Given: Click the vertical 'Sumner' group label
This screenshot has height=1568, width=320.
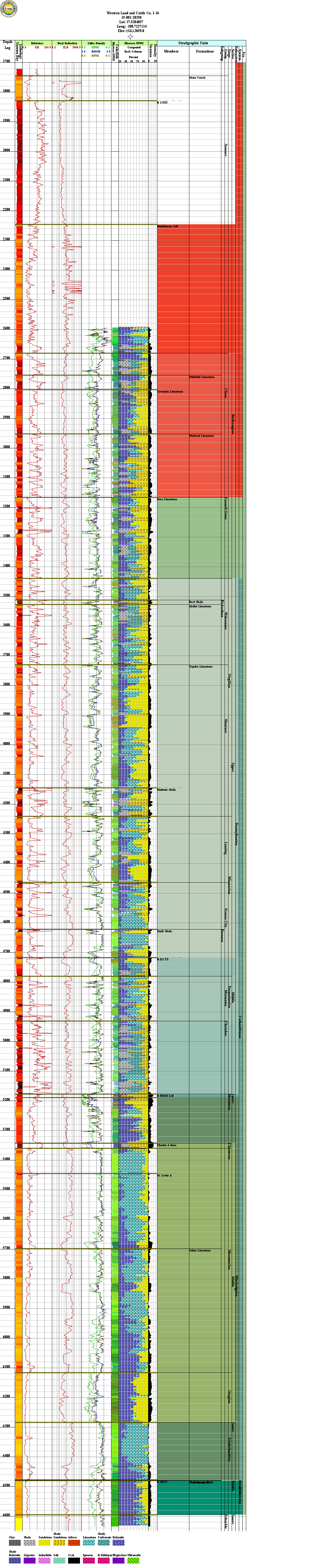Looking at the screenshot, I should (x=226, y=150).
